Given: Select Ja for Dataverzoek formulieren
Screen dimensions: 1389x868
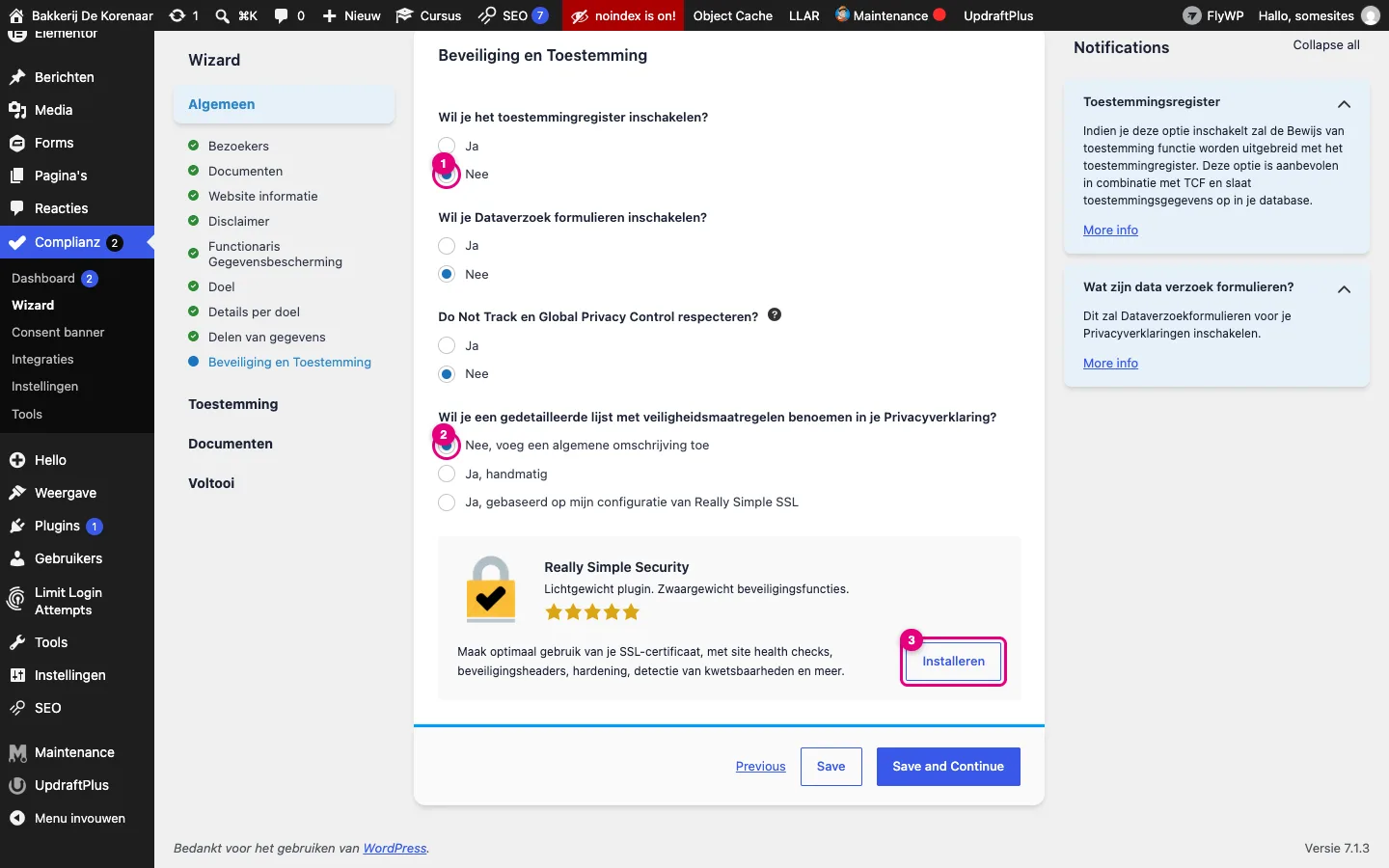Looking at the screenshot, I should click(x=447, y=246).
